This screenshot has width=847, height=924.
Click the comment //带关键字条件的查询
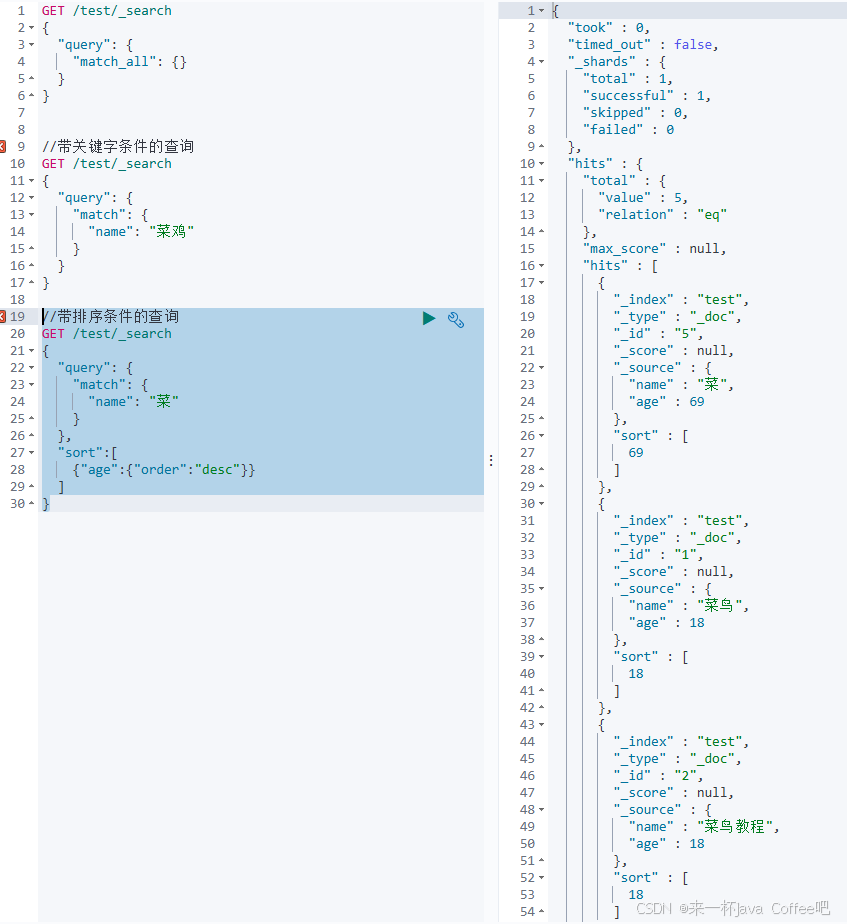click(x=118, y=146)
